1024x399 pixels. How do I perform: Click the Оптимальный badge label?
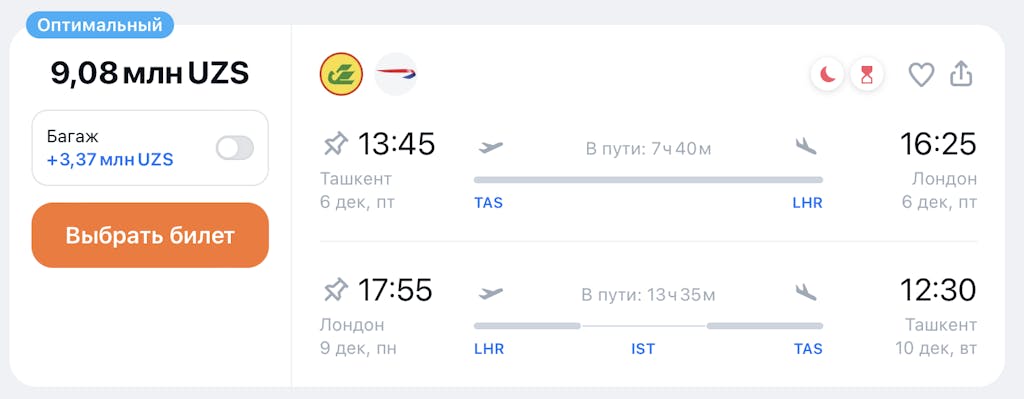100,25
